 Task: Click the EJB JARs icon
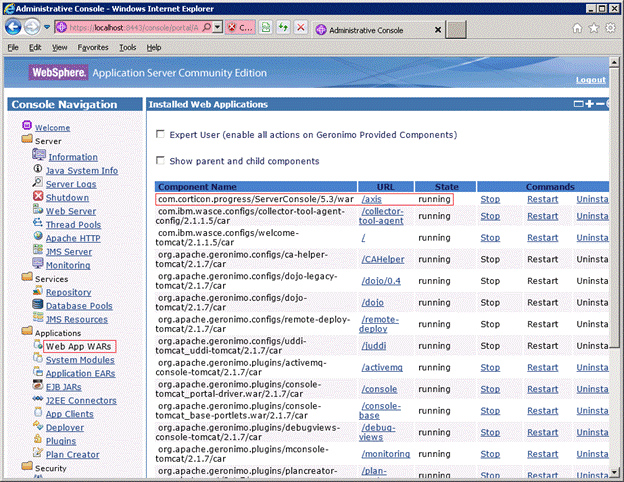click(38, 385)
